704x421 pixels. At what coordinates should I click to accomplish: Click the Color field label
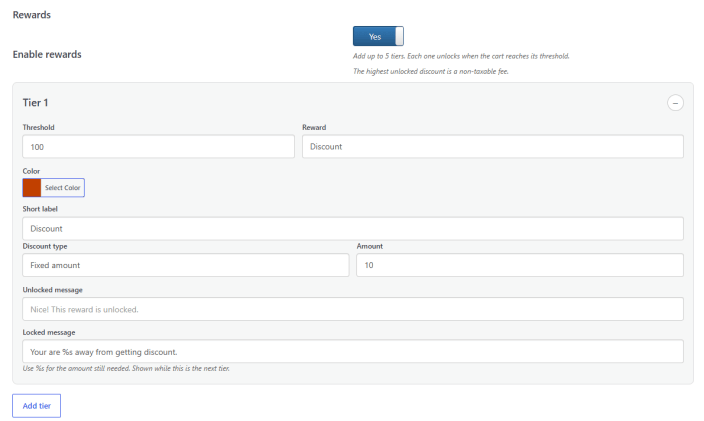(31, 171)
